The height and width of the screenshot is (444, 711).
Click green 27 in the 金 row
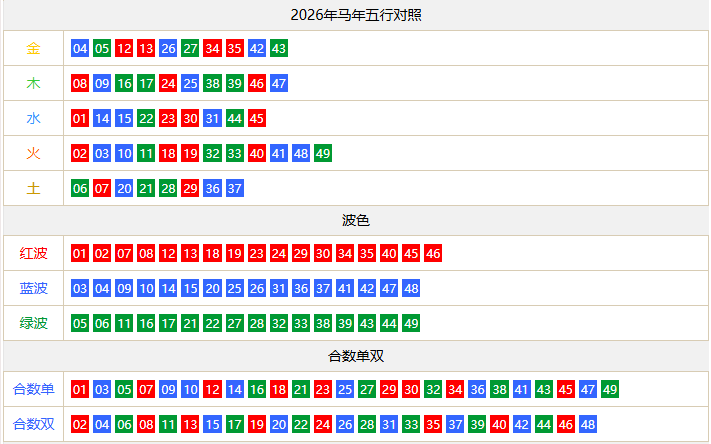pyautogui.click(x=190, y=48)
